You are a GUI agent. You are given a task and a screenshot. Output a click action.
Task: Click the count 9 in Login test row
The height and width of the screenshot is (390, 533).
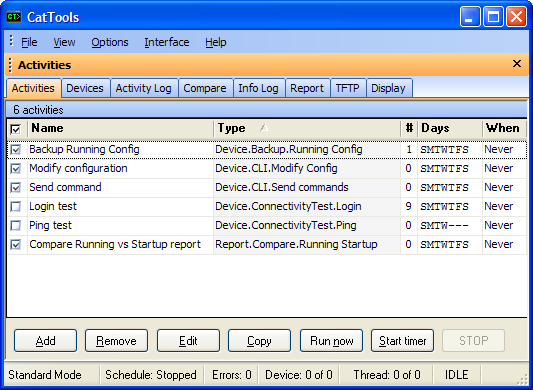(x=409, y=206)
